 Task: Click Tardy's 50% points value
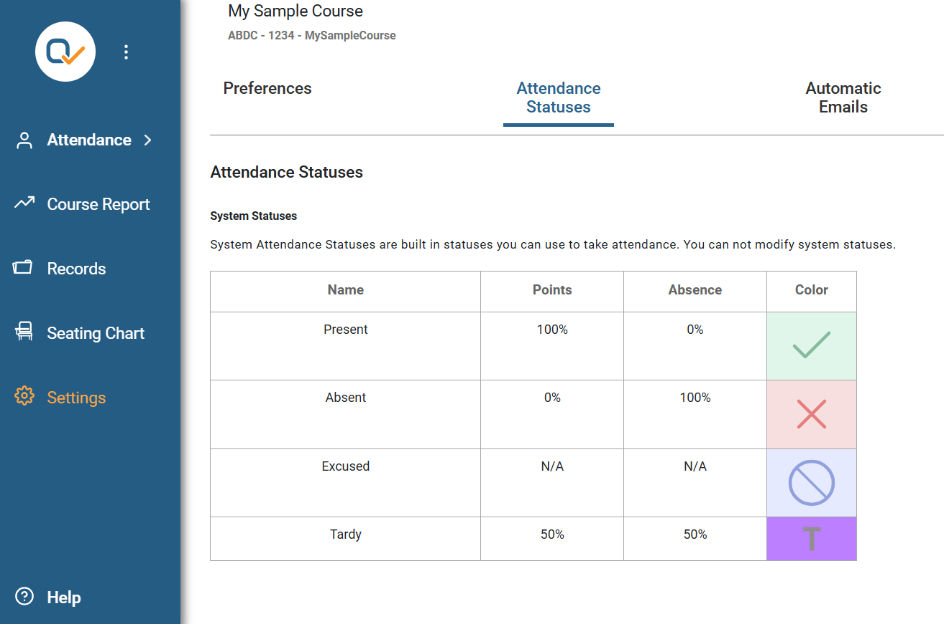552,534
